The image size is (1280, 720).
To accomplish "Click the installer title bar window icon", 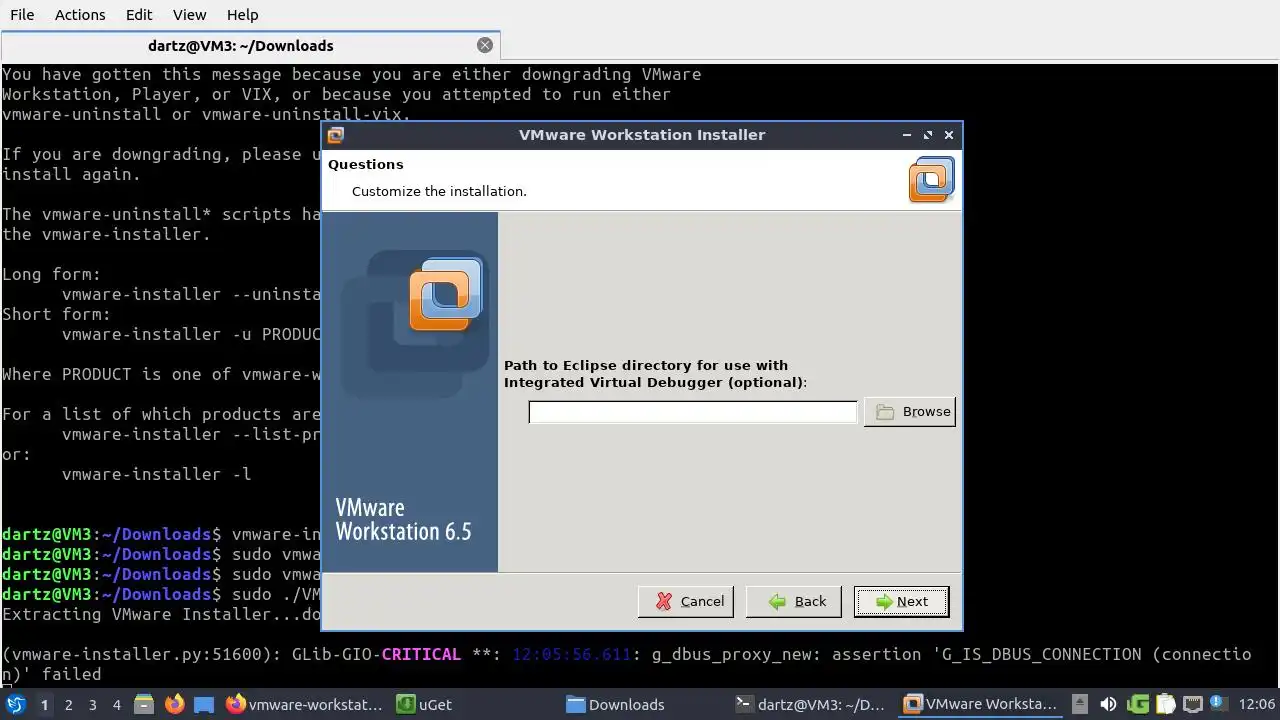I will [x=336, y=135].
